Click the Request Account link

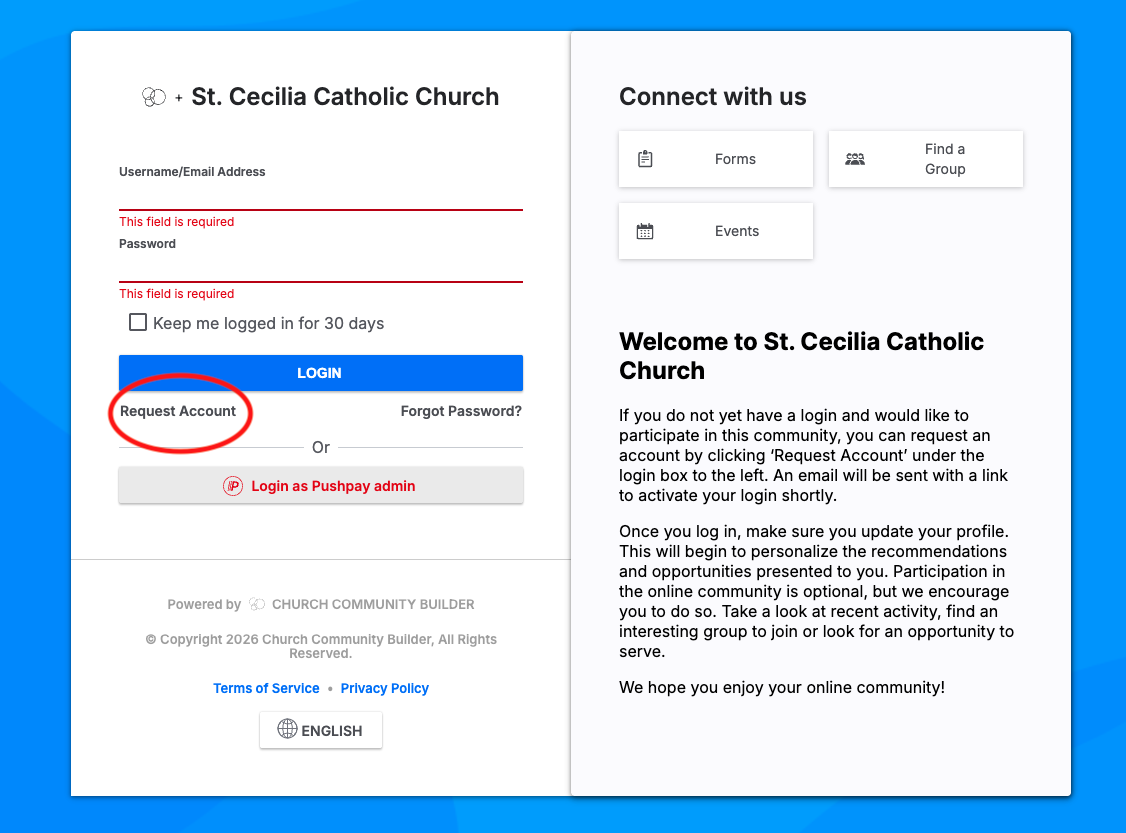click(x=178, y=411)
